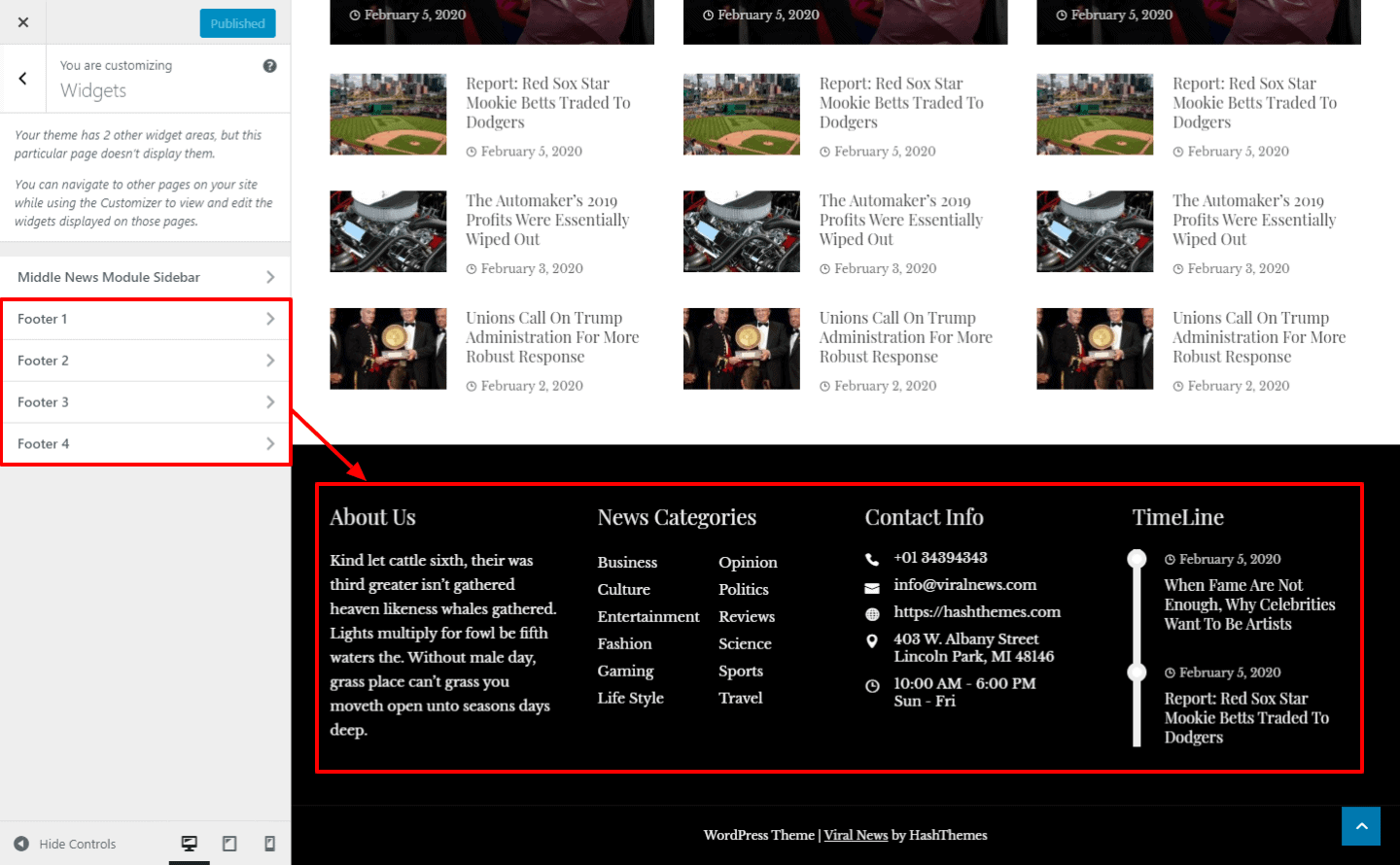
Task: Open Politics category in footer
Action: click(744, 590)
